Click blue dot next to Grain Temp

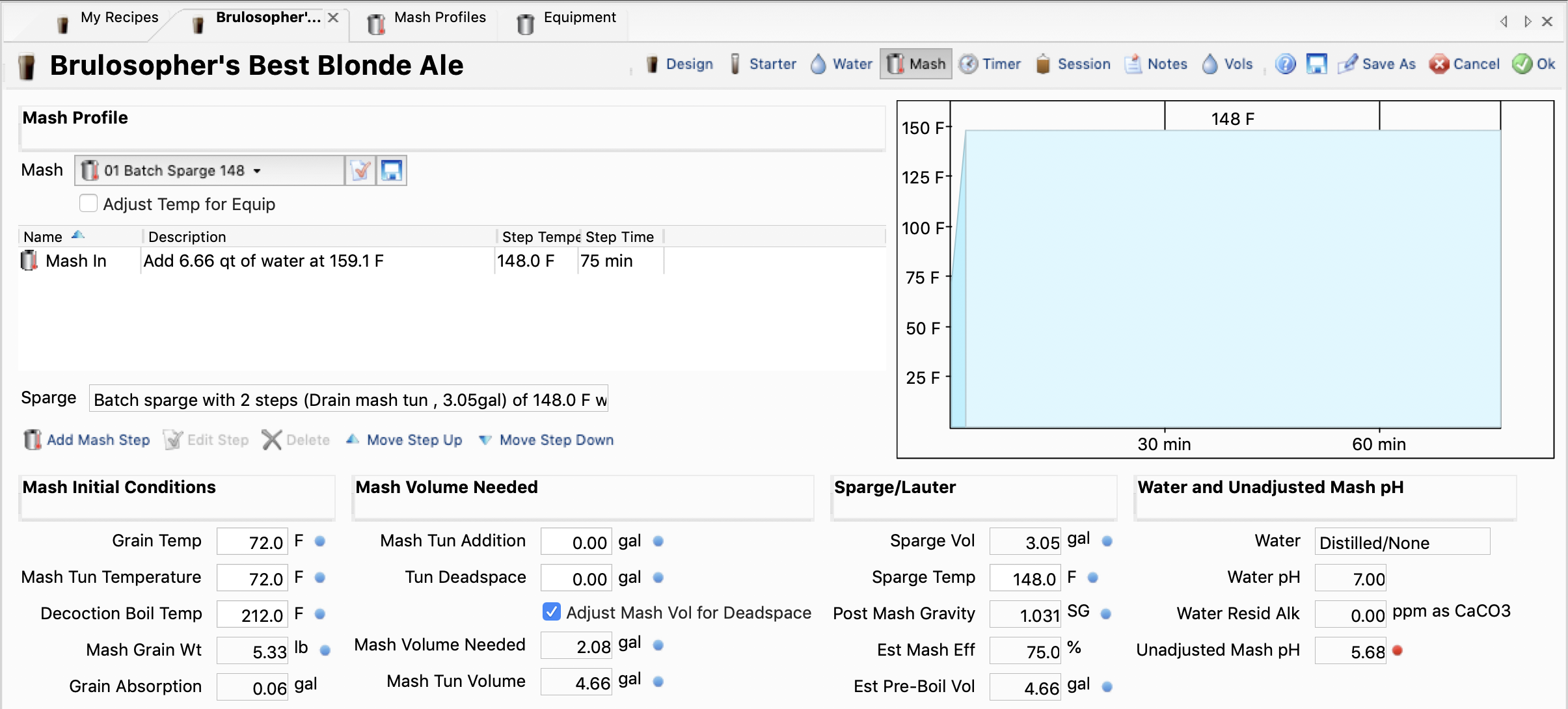point(320,541)
